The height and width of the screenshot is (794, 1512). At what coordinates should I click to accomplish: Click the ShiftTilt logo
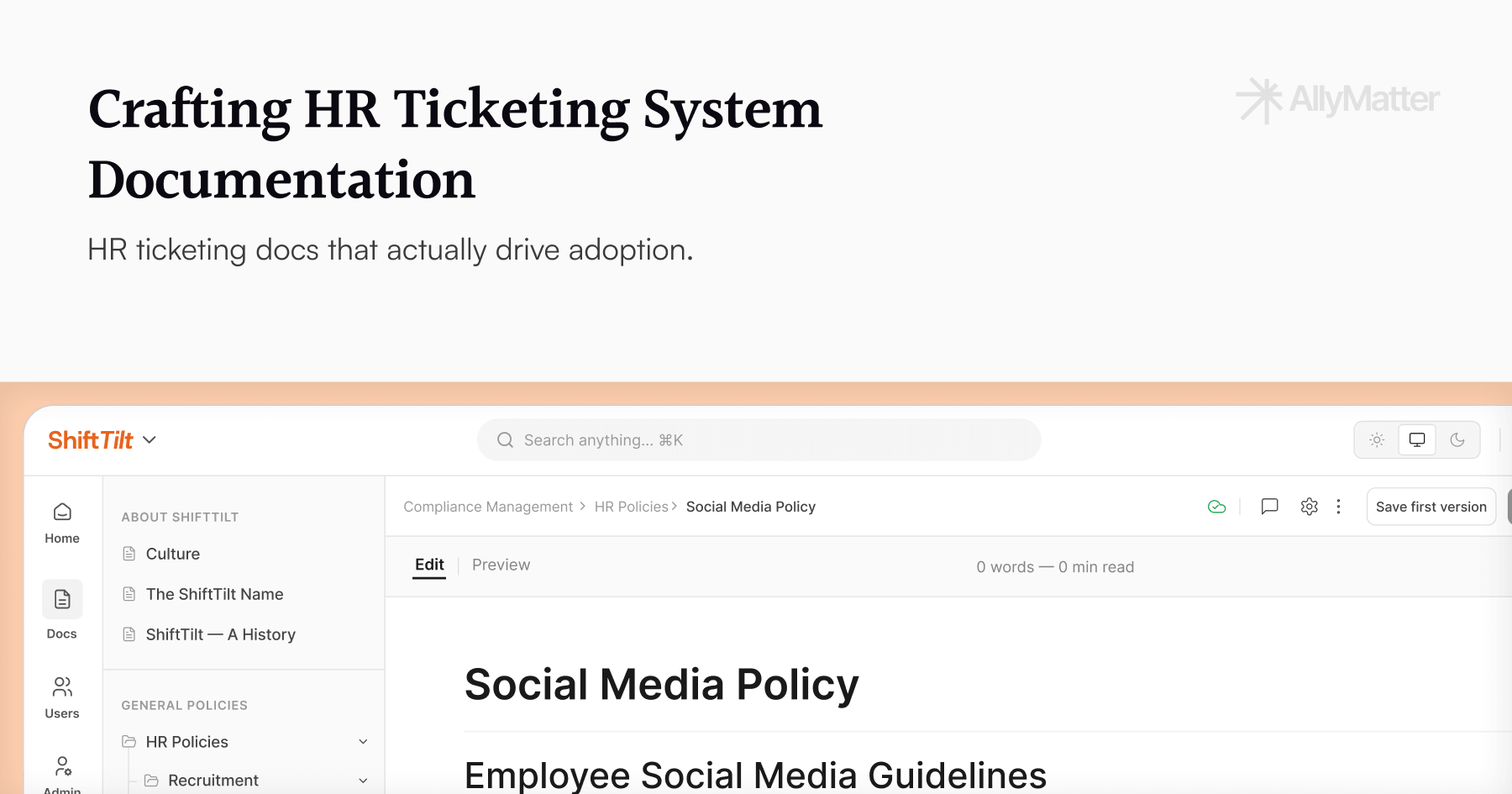(x=91, y=440)
